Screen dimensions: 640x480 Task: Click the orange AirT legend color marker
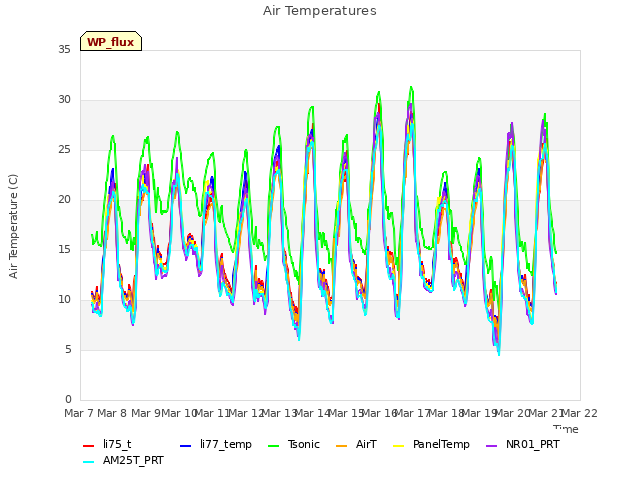point(342,446)
